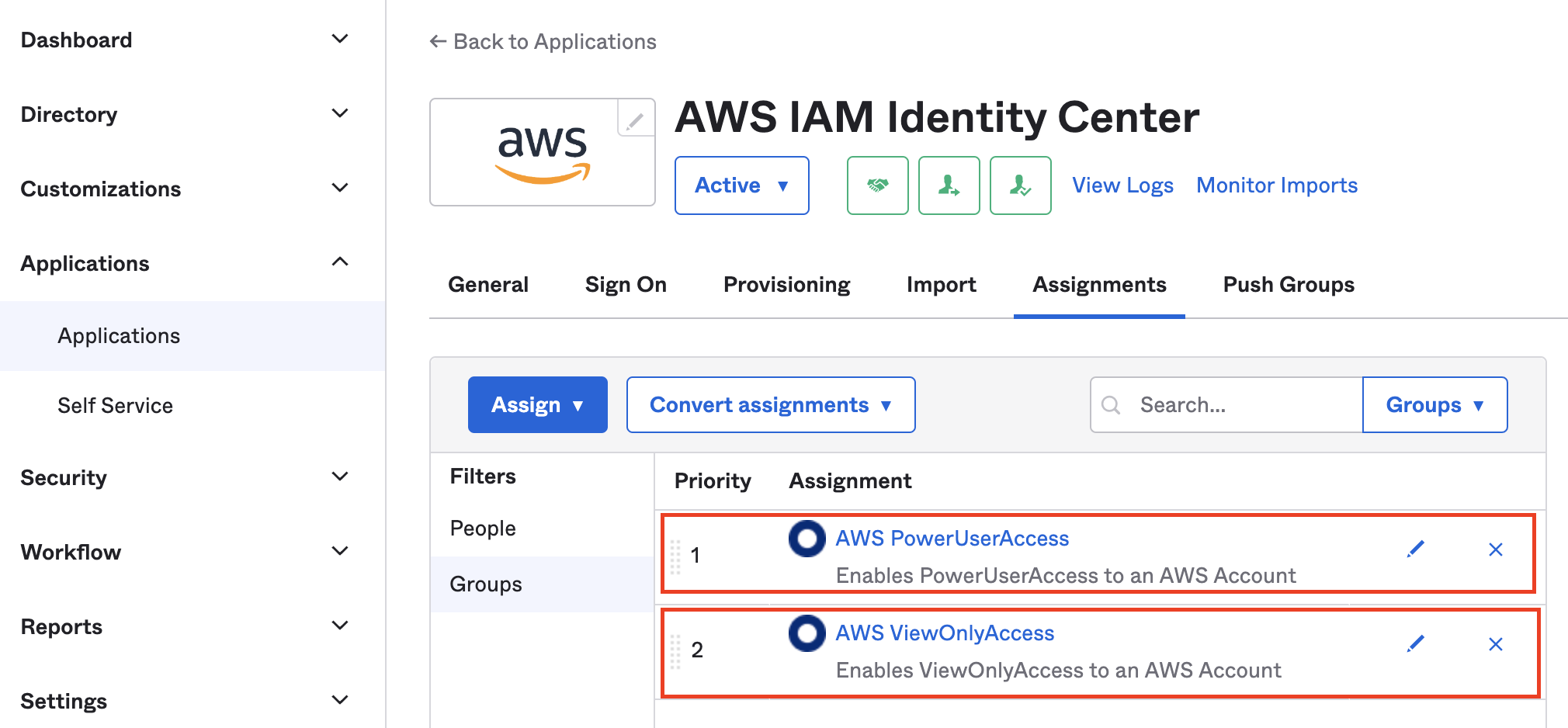Click the group icon beside AWS ViewOnlyAccess
This screenshot has height=728, width=1568.
click(x=807, y=633)
